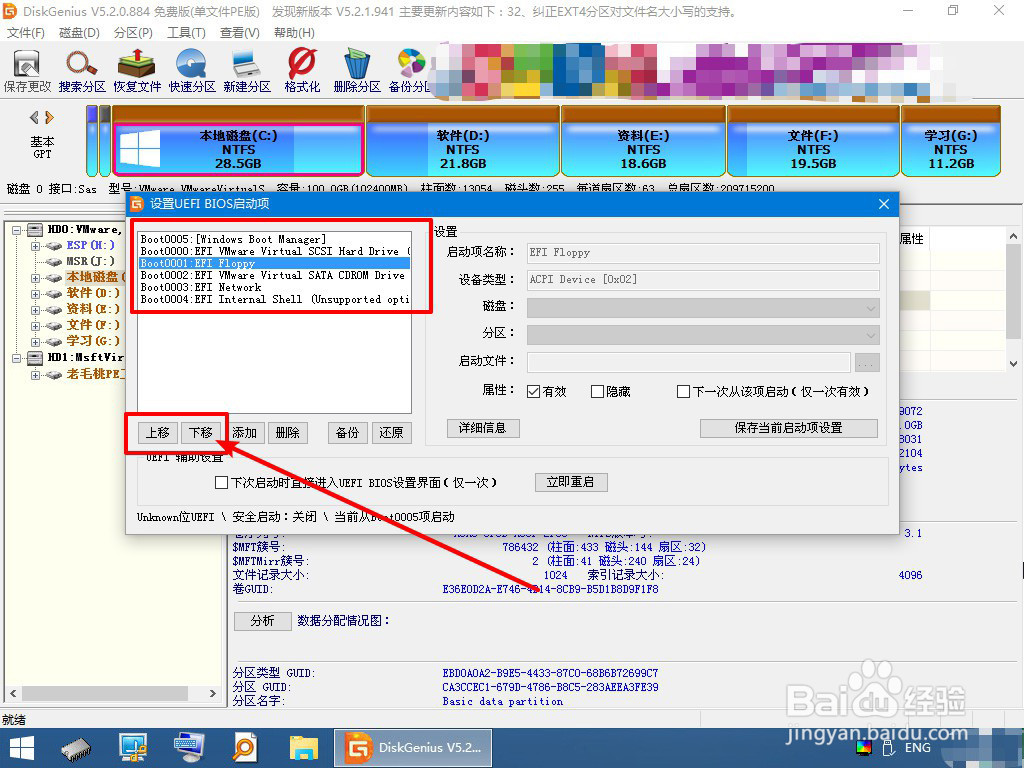Viewport: 1024px width, 768px height.
Task: Click the 分析 (analyze) button
Action: 263,620
